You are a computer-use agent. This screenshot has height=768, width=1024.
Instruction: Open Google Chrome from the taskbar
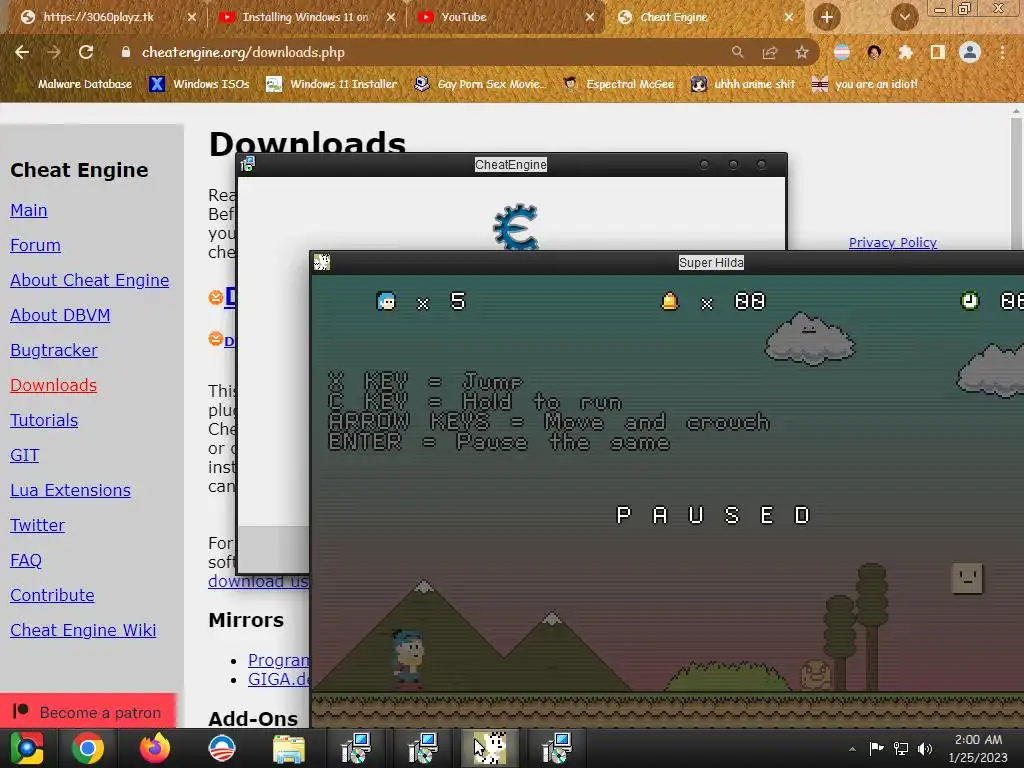[x=88, y=748]
